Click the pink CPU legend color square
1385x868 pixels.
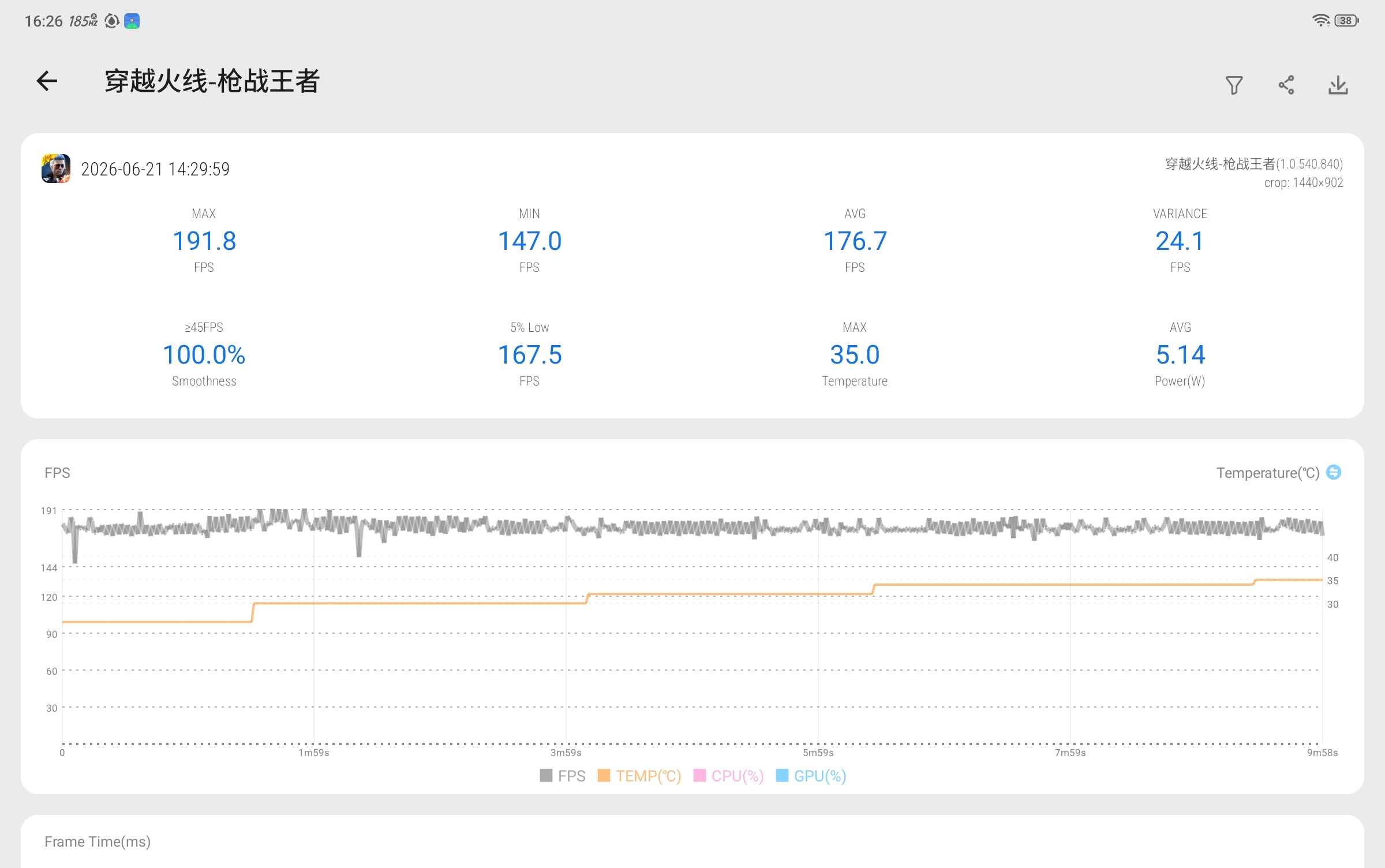point(699,775)
